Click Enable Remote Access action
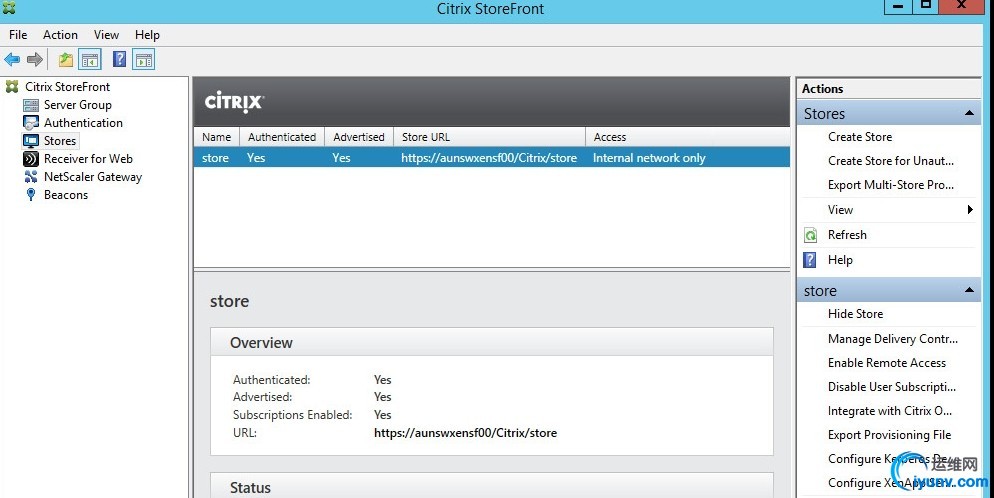The width and height of the screenshot is (994, 498). pyautogui.click(x=887, y=363)
